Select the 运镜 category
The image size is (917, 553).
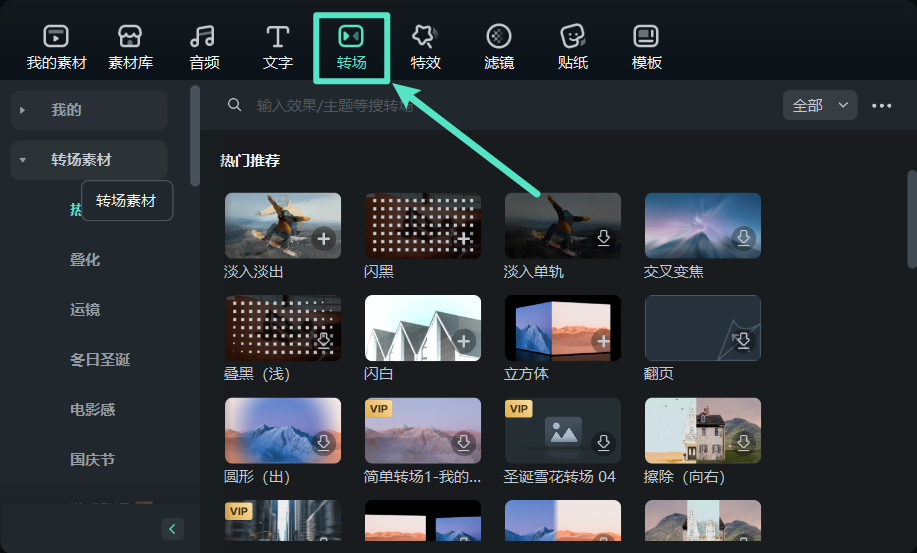coord(85,309)
